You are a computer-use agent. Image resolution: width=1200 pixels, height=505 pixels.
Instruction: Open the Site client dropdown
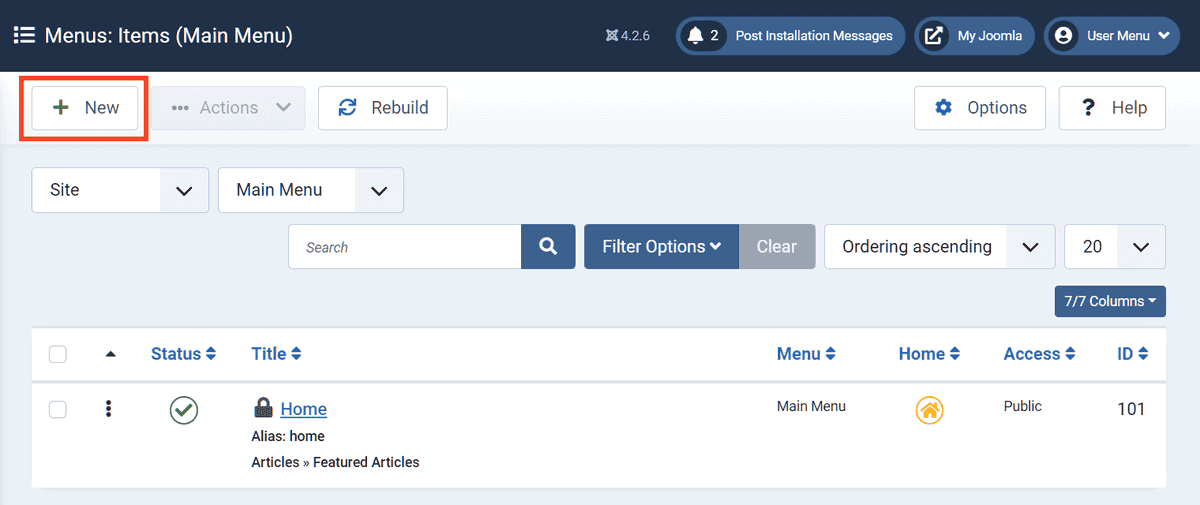click(120, 190)
